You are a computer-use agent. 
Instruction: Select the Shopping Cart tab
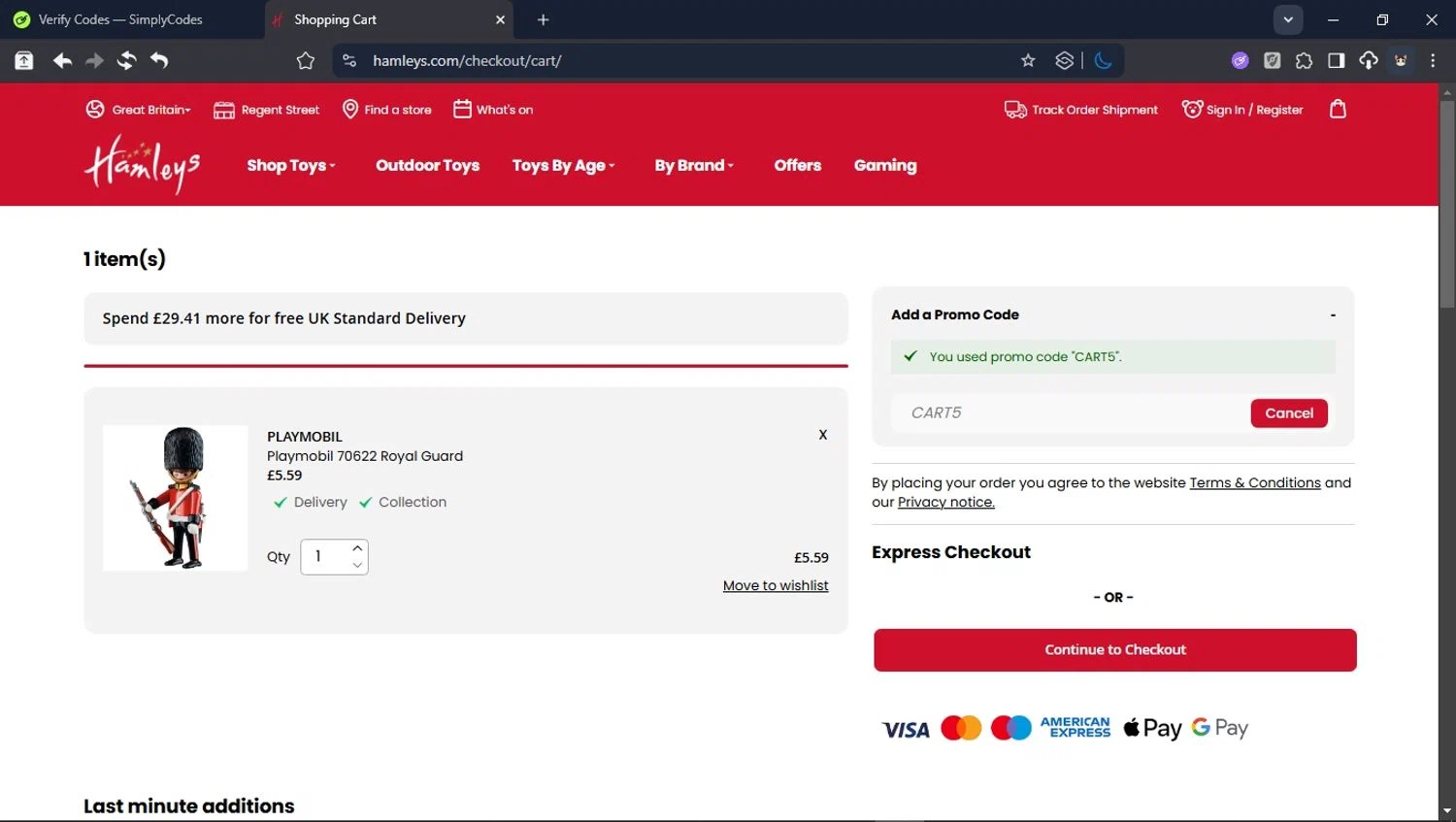tap(388, 19)
